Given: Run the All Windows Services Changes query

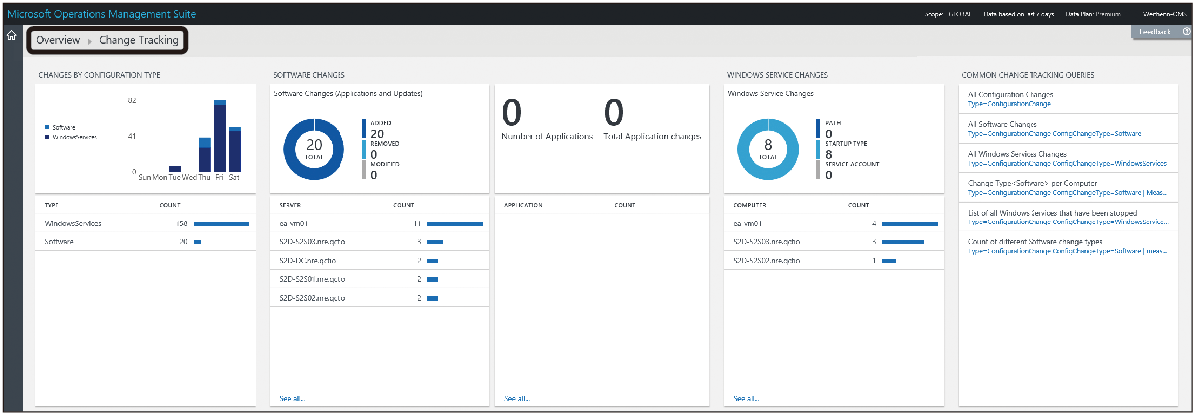Looking at the screenshot, I should [x=1019, y=158].
